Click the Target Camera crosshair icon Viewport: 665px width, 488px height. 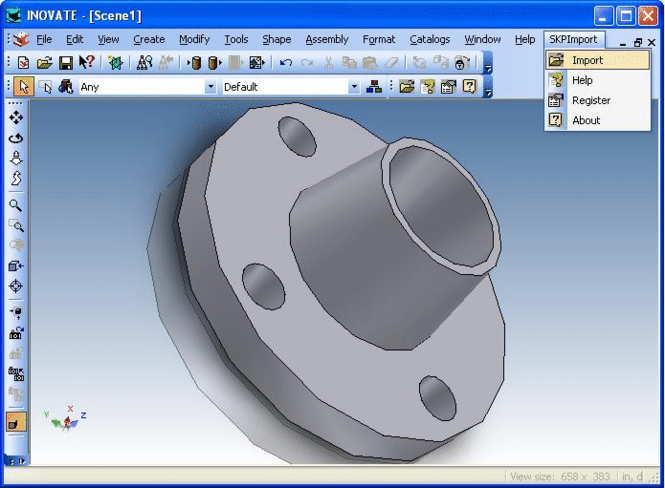(16, 286)
